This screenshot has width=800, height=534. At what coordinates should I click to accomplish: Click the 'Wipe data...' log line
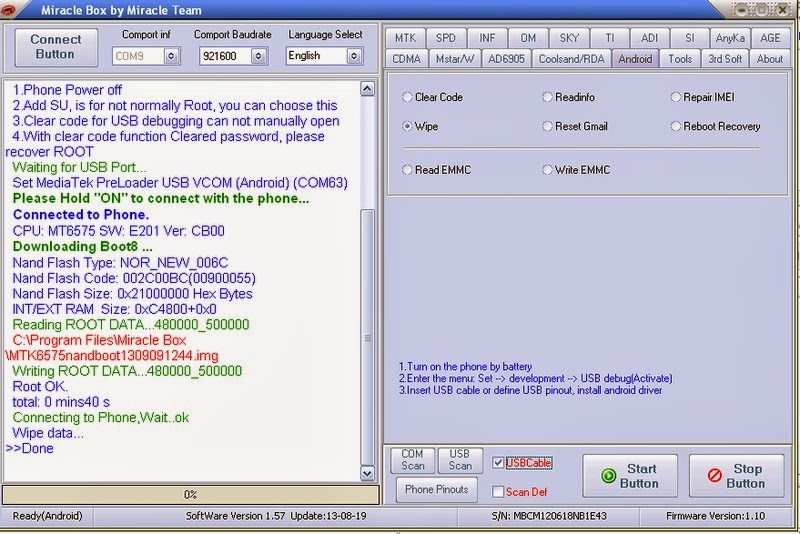click(48, 433)
